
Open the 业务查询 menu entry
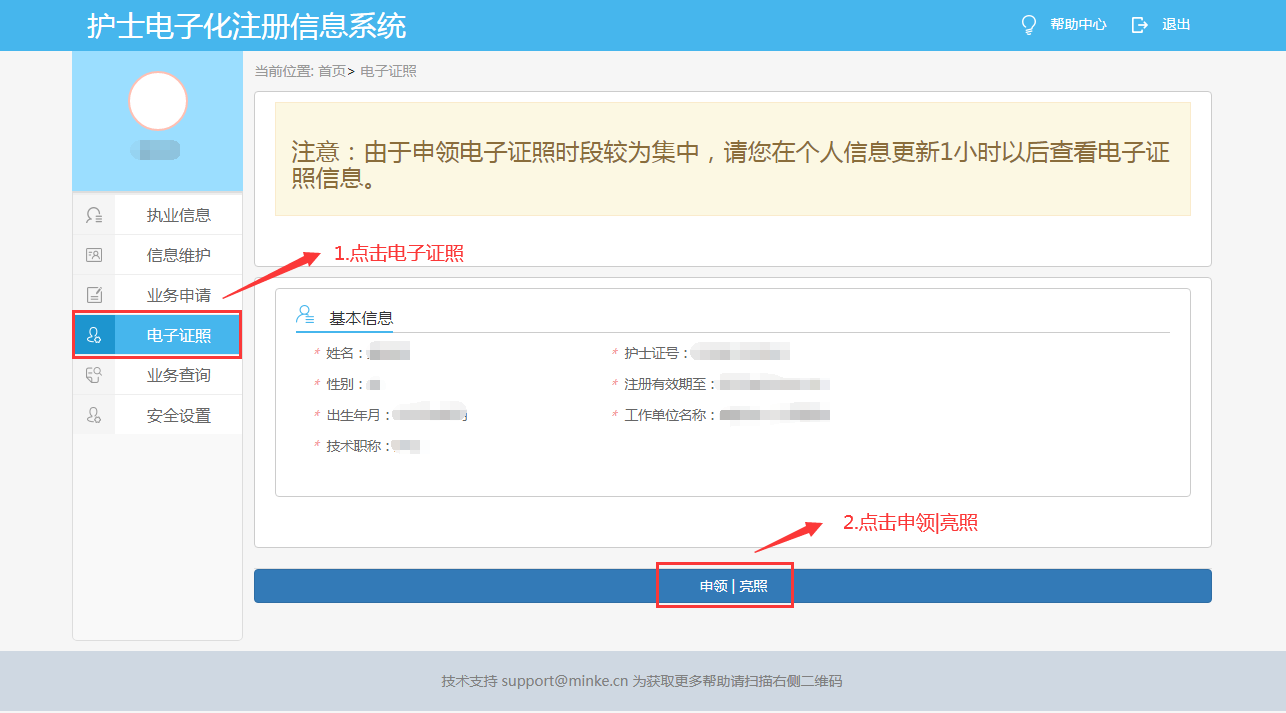coord(178,374)
